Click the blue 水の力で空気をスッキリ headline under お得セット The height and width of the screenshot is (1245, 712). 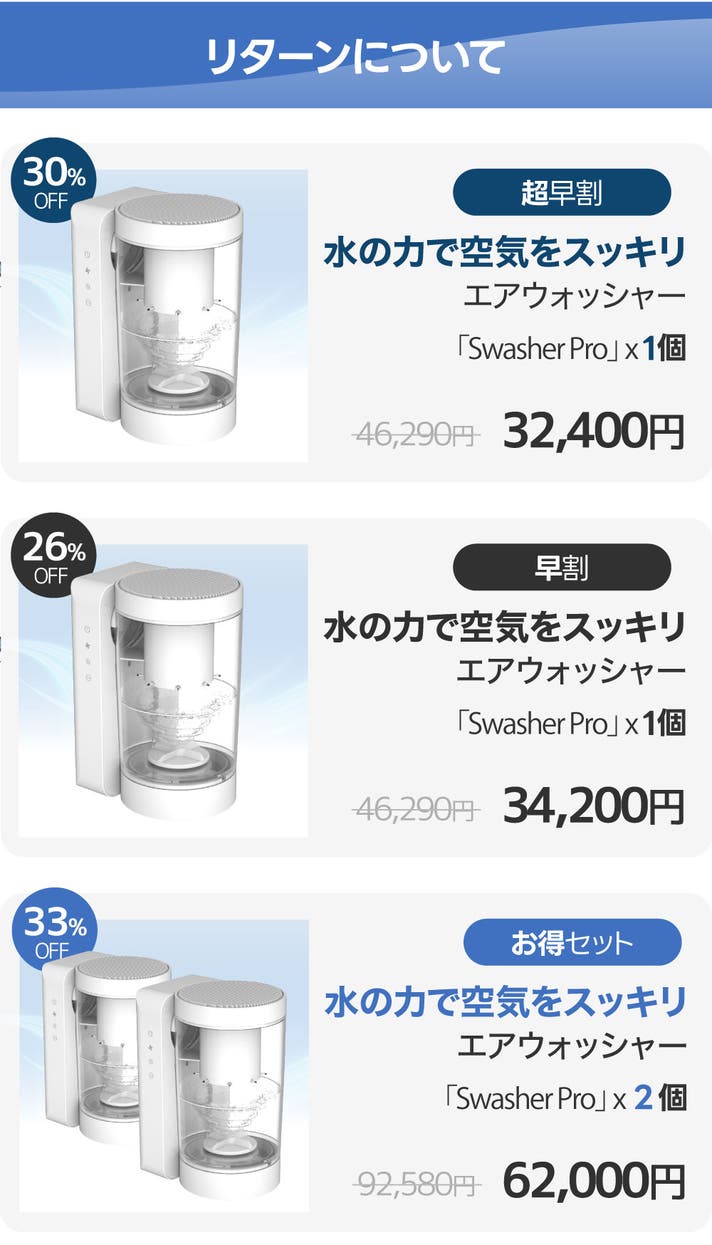pos(504,1000)
